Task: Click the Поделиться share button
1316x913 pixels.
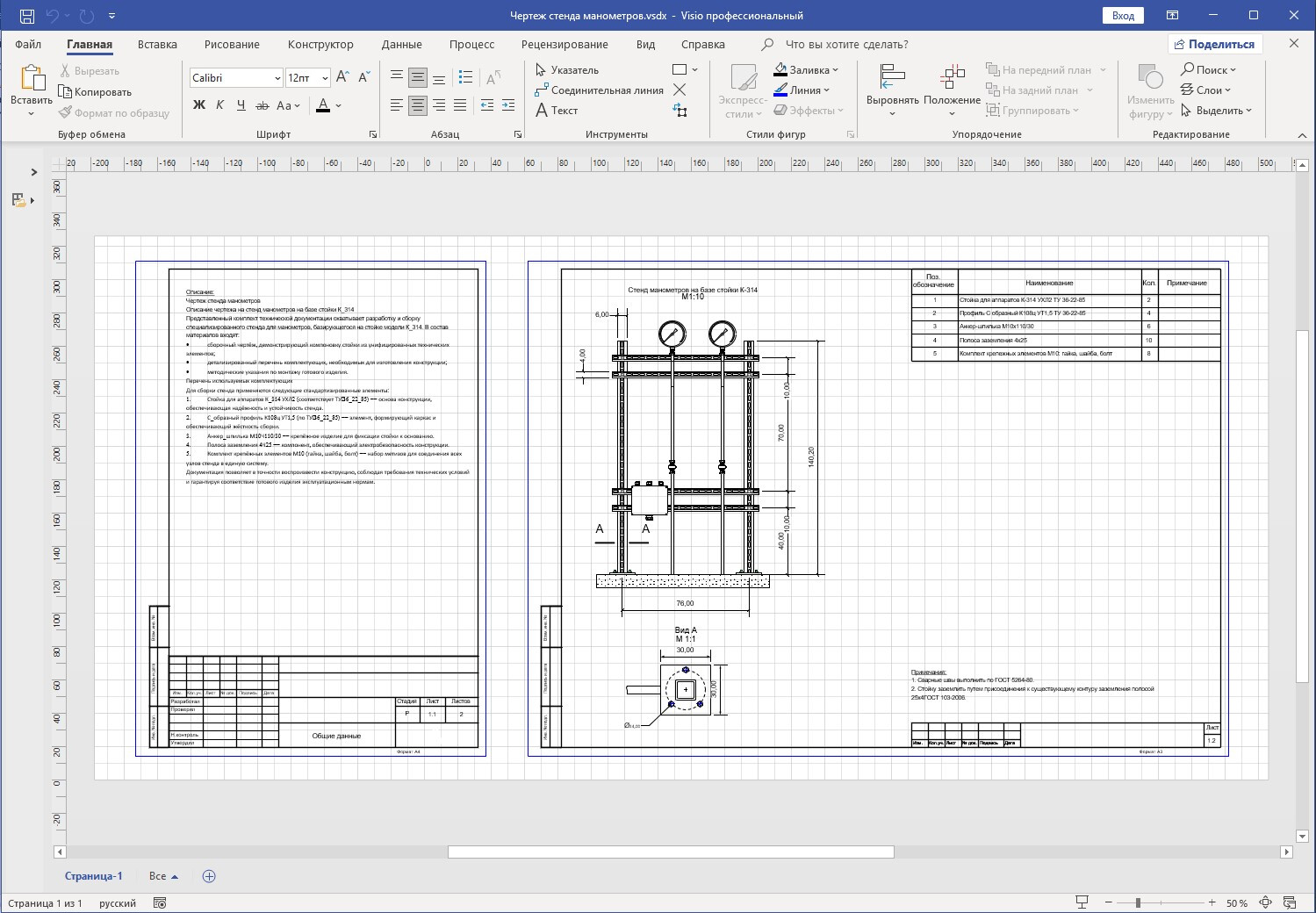Action: (1214, 44)
